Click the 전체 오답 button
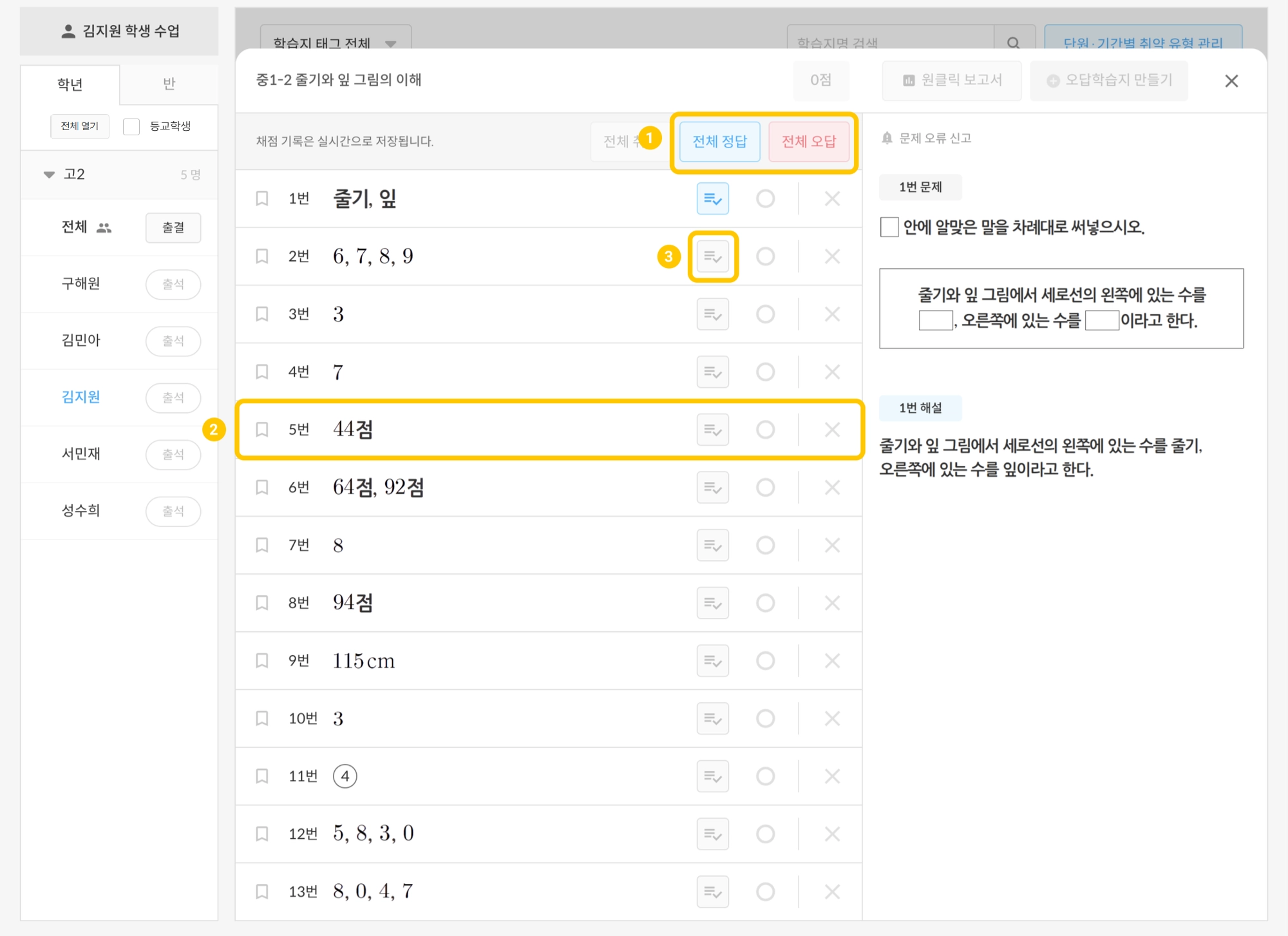This screenshot has height=936, width=1288. point(809,141)
